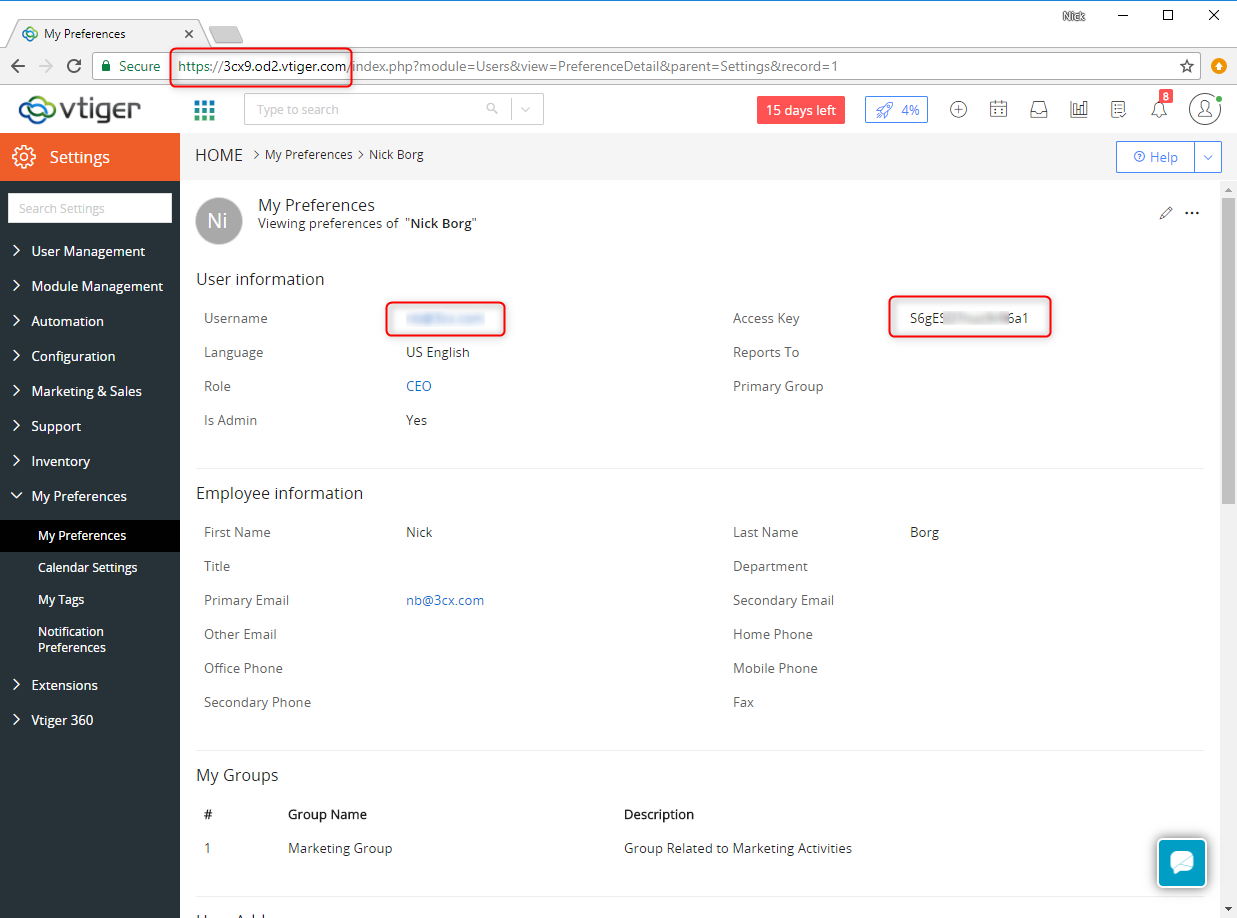Select Notification Preferences menu item
This screenshot has width=1237, height=918.
click(72, 639)
